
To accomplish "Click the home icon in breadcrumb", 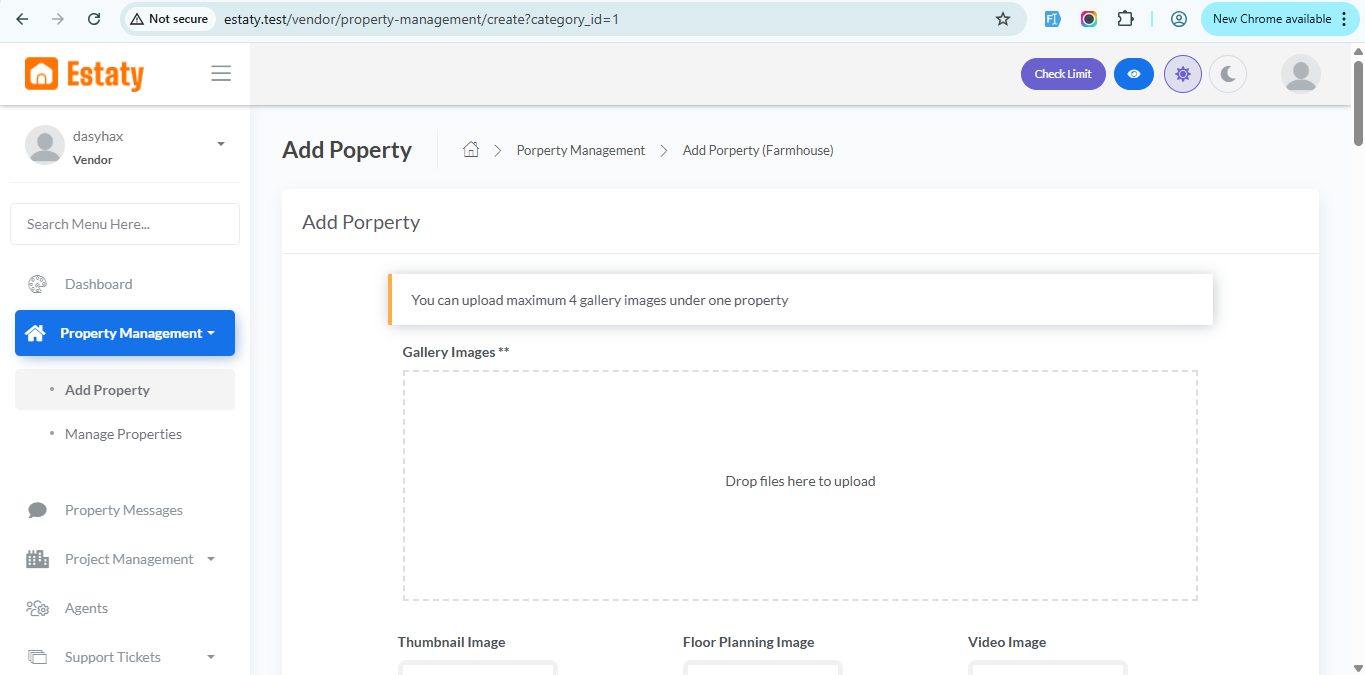I will tap(471, 150).
